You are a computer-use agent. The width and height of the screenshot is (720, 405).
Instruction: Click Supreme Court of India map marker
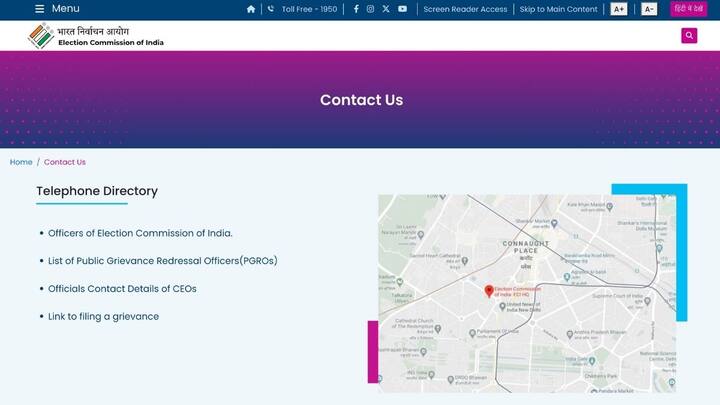point(647,301)
